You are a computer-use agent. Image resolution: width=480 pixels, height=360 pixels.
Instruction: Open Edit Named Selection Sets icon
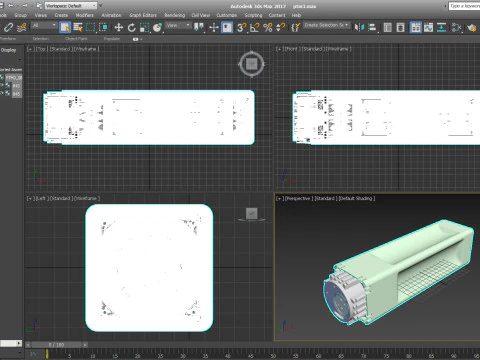click(x=295, y=27)
